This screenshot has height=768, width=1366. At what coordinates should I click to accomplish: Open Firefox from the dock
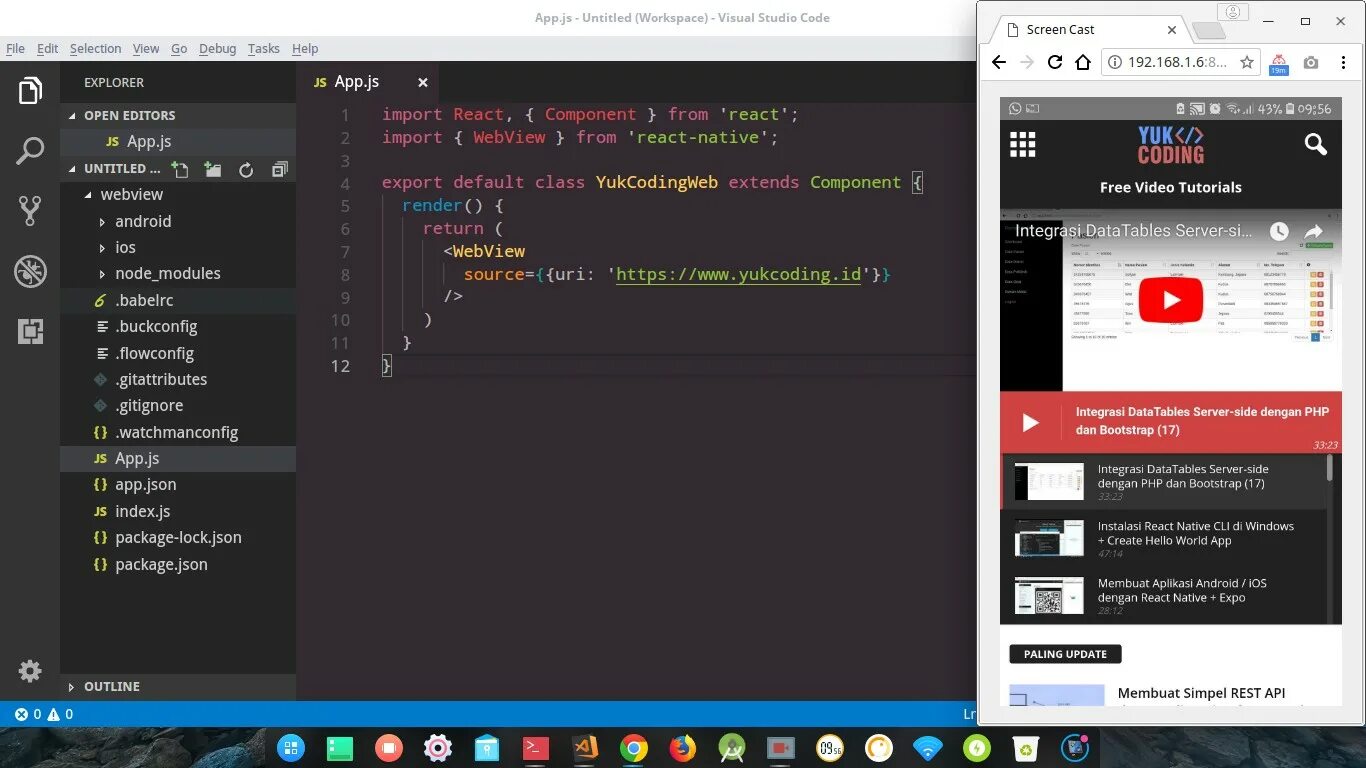(x=683, y=747)
